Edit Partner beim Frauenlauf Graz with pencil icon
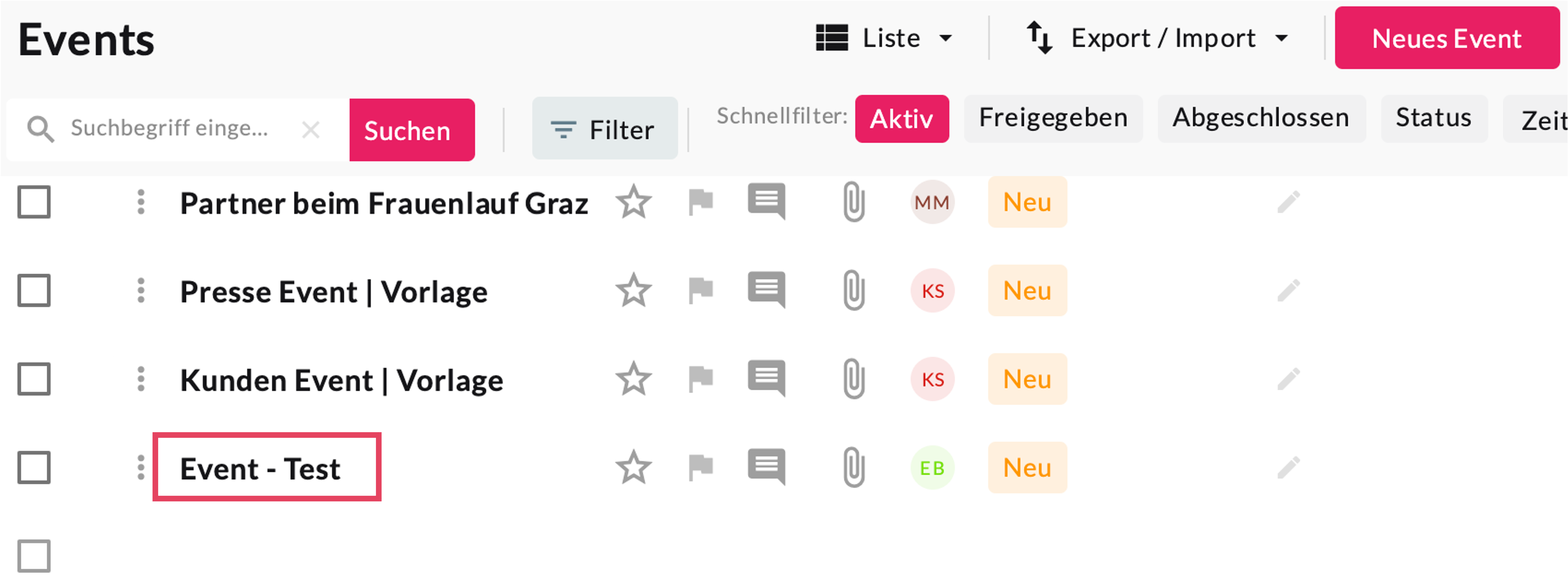The image size is (1568, 579). pyautogui.click(x=1288, y=202)
